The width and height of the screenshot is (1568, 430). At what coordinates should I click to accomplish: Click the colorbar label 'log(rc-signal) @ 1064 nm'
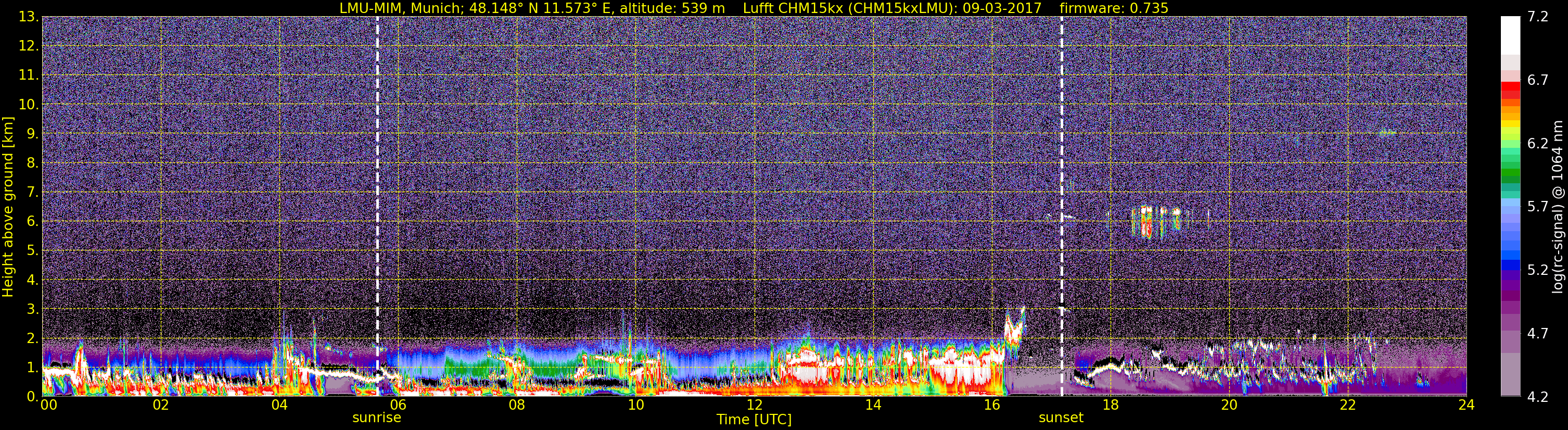click(x=1557, y=207)
